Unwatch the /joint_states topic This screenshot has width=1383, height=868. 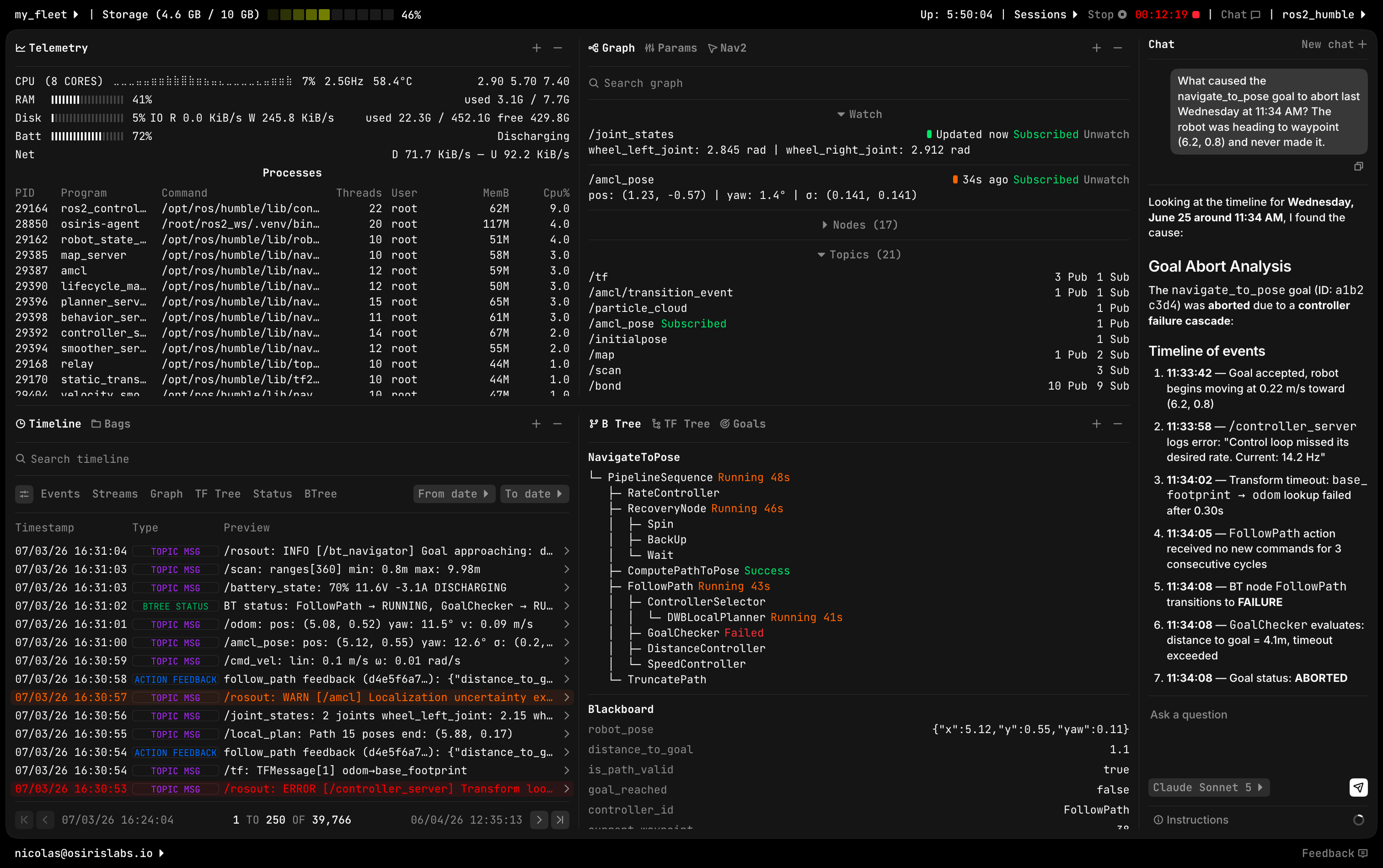1106,134
